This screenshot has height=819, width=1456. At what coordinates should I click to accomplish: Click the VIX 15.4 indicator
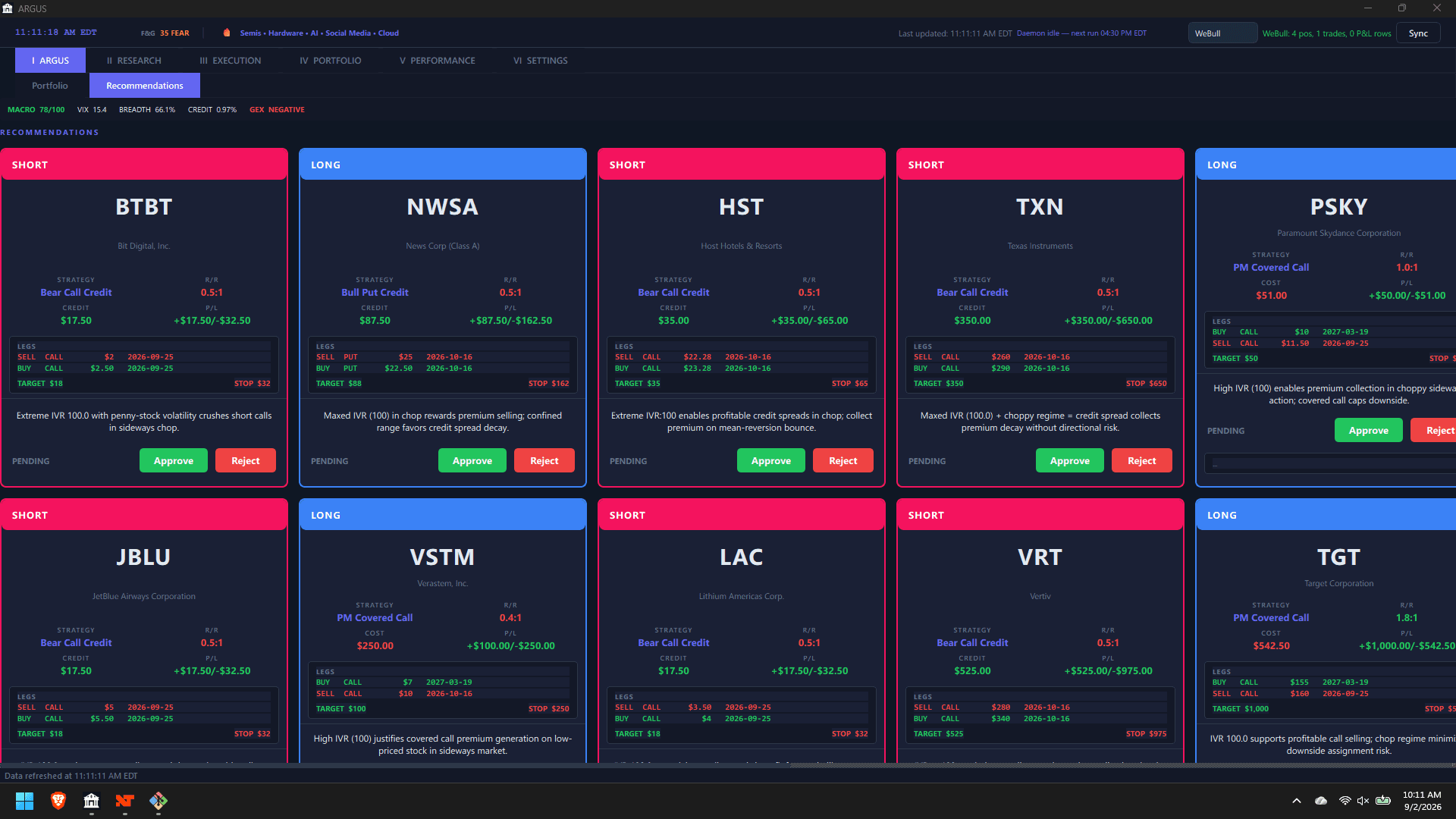92,110
